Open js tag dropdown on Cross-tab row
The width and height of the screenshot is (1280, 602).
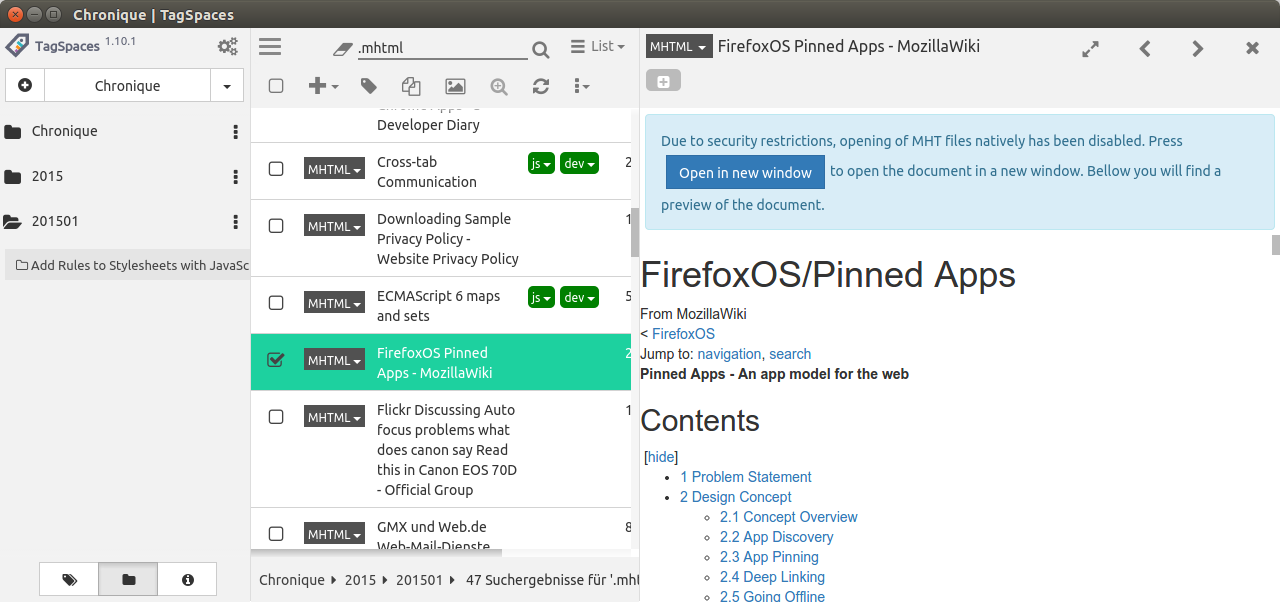click(x=541, y=162)
